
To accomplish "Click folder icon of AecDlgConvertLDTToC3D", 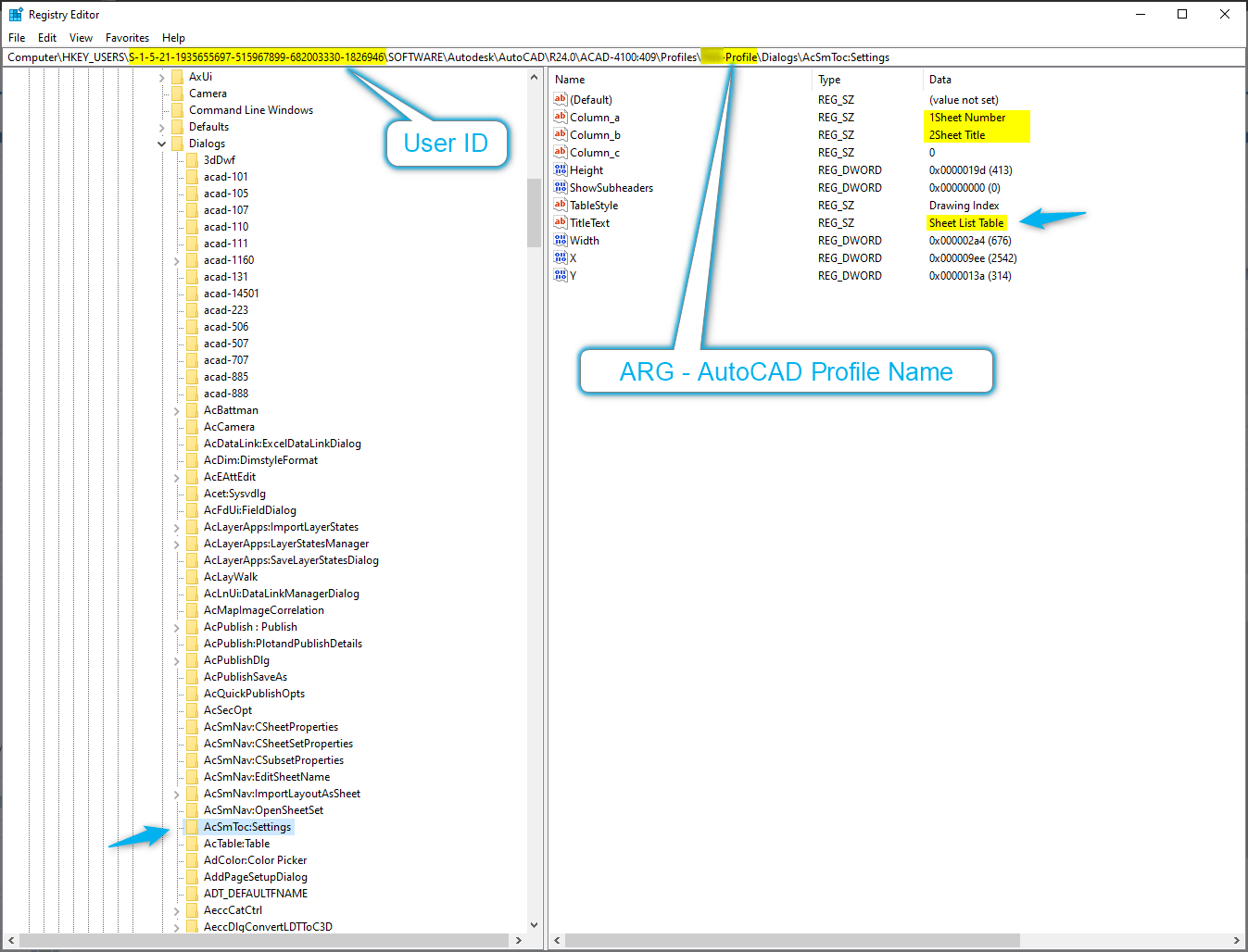I will [193, 927].
